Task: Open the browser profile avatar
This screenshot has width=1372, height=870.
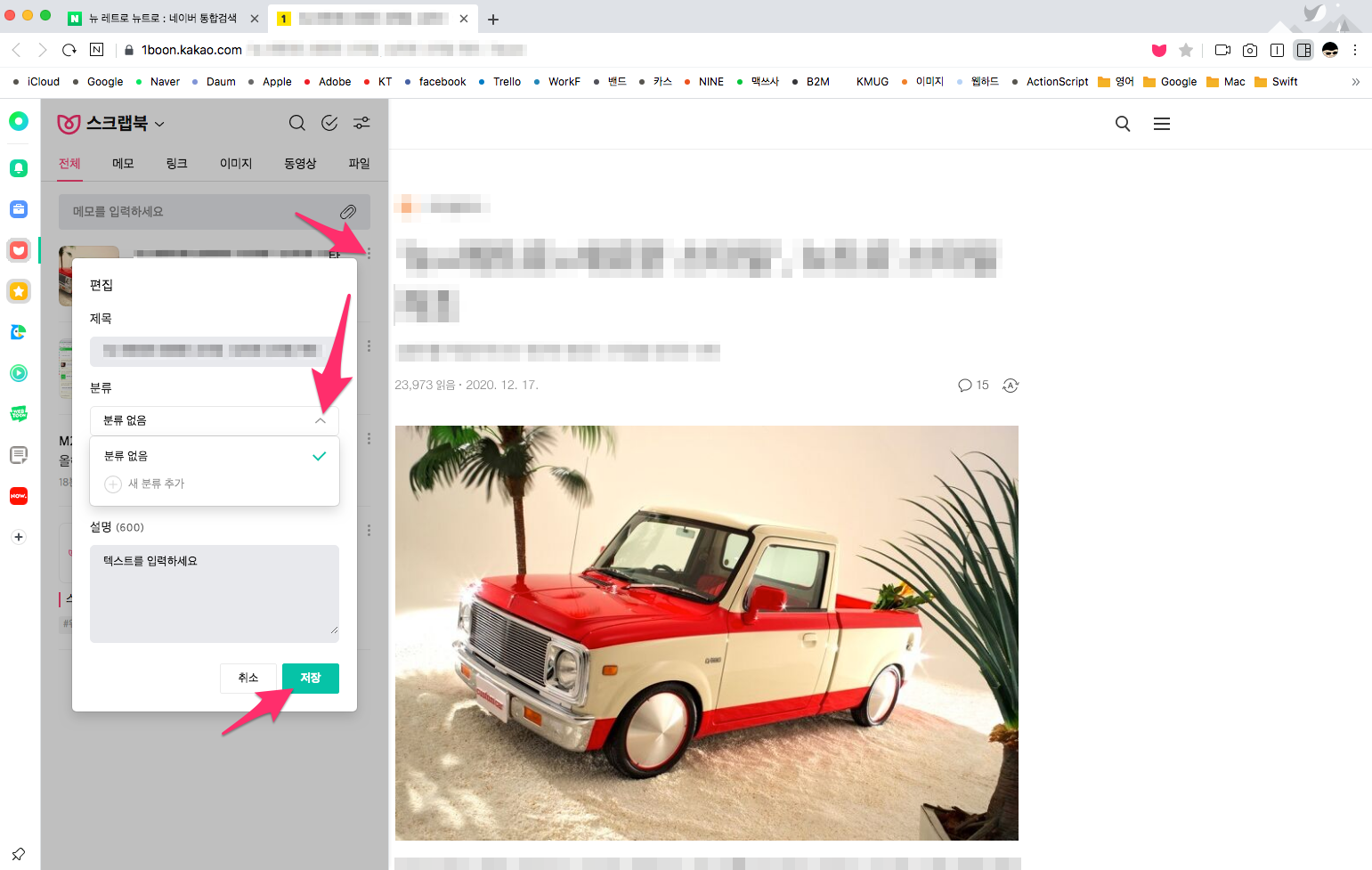Action: [x=1330, y=50]
